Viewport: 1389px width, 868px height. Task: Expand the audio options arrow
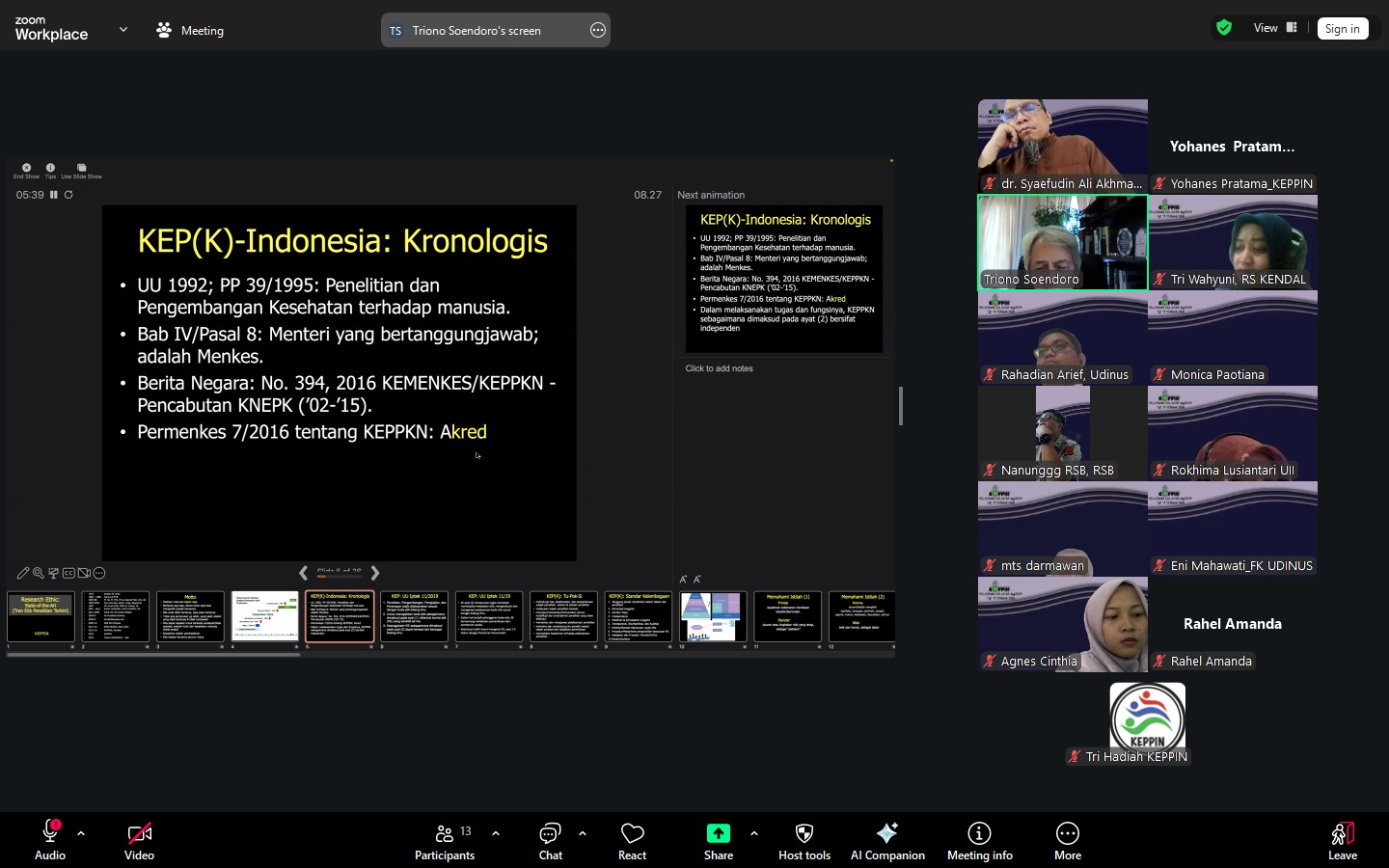[x=81, y=833]
